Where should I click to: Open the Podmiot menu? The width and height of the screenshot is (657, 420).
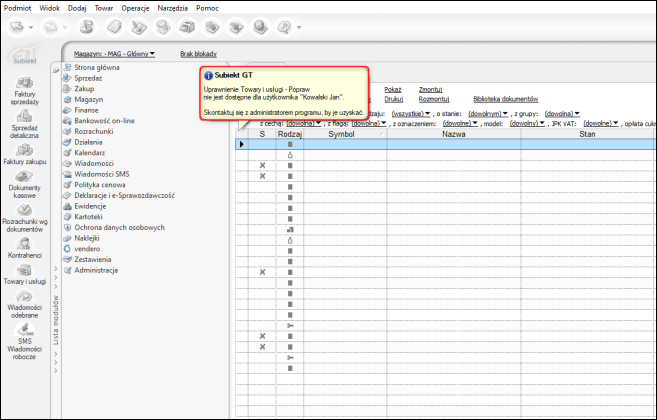(x=17, y=8)
